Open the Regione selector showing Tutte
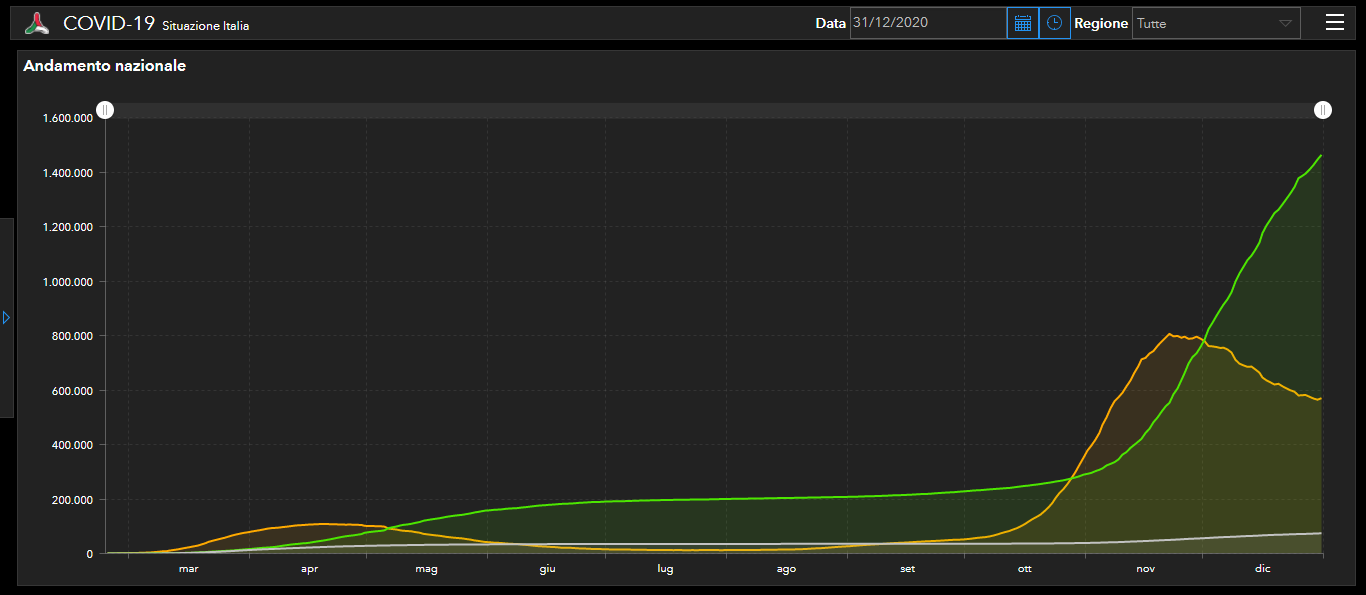1366x595 pixels. [x=1215, y=23]
